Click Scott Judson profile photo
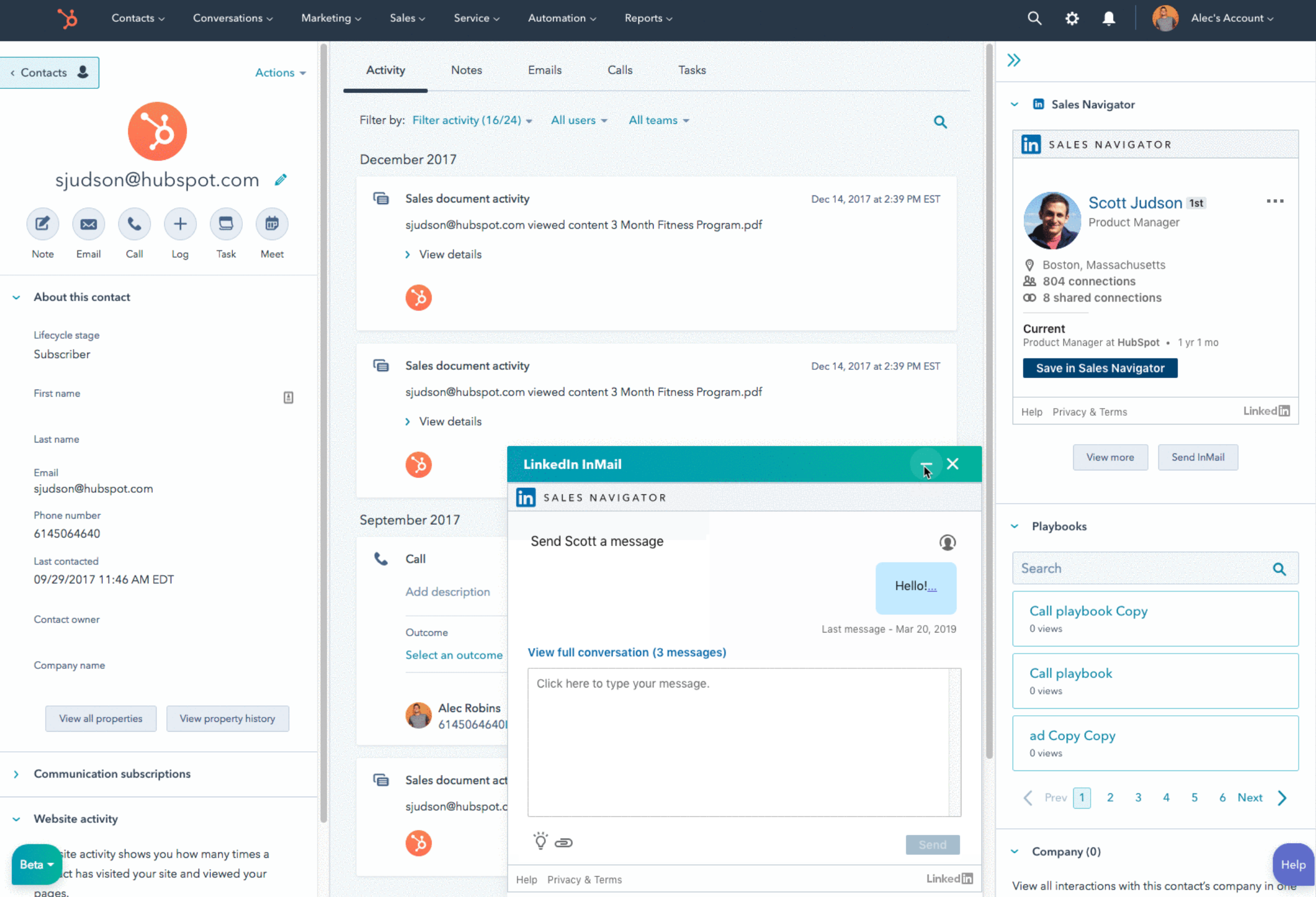 pos(1051,220)
